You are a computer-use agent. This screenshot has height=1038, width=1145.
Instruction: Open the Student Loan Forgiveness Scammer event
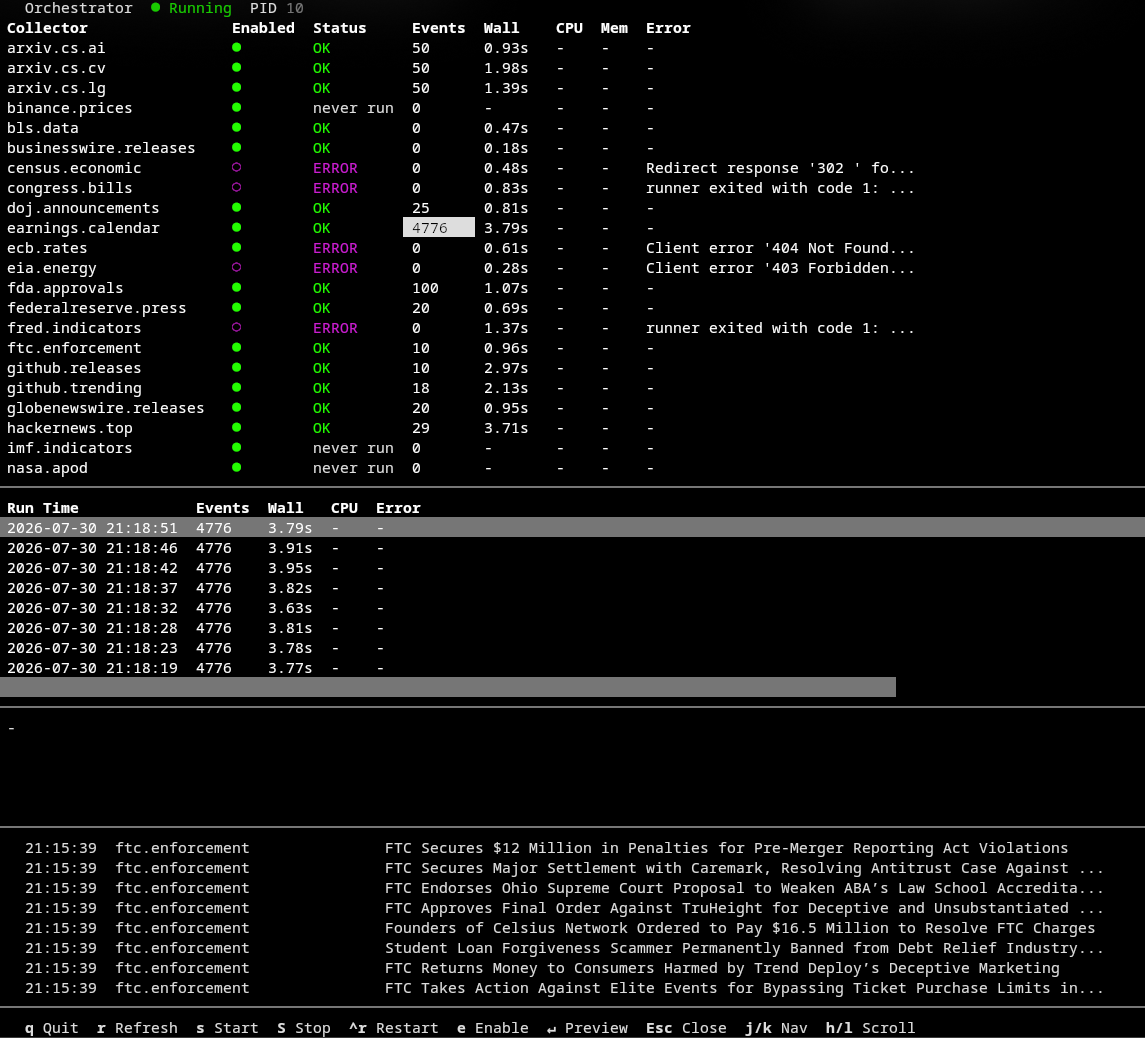(572, 948)
